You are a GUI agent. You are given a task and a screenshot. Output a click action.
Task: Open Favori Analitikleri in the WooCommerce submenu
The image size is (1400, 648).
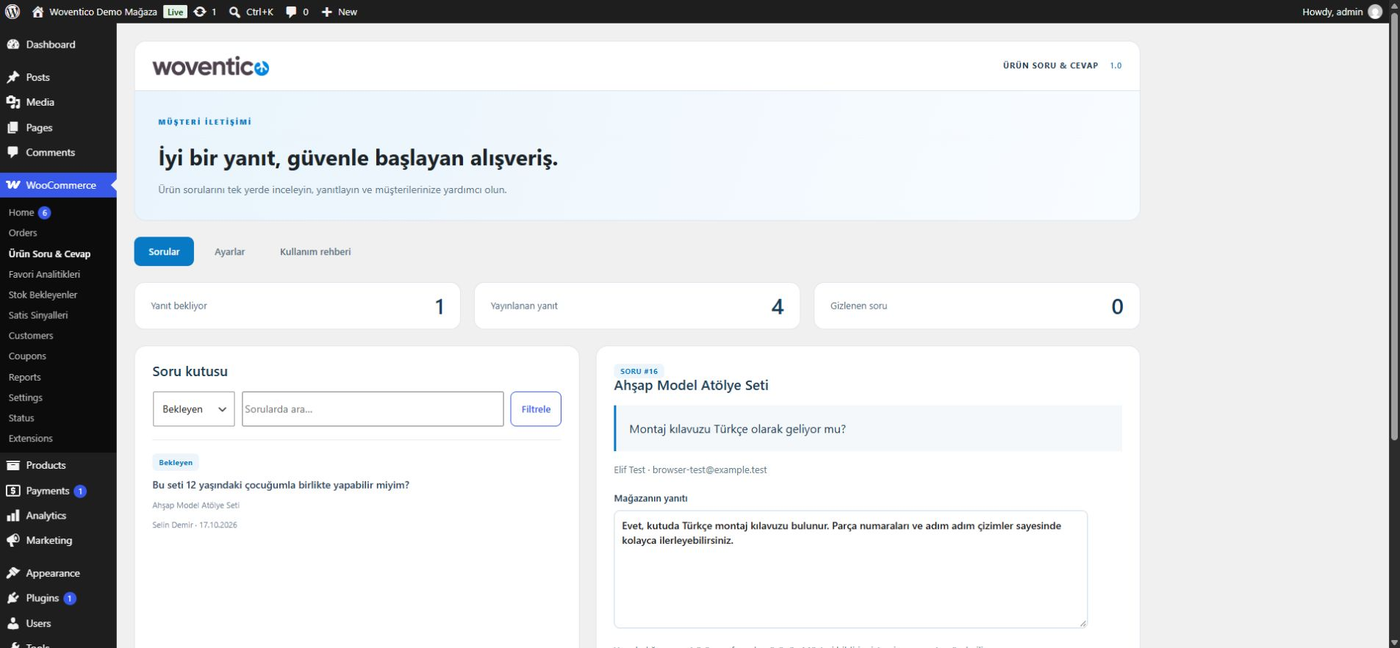44,274
